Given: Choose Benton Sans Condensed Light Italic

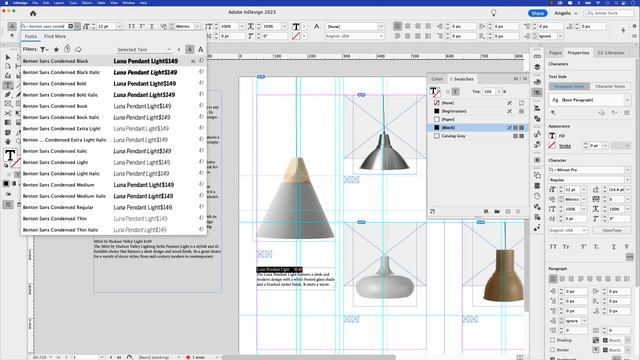Looking at the screenshot, I should point(113,173).
